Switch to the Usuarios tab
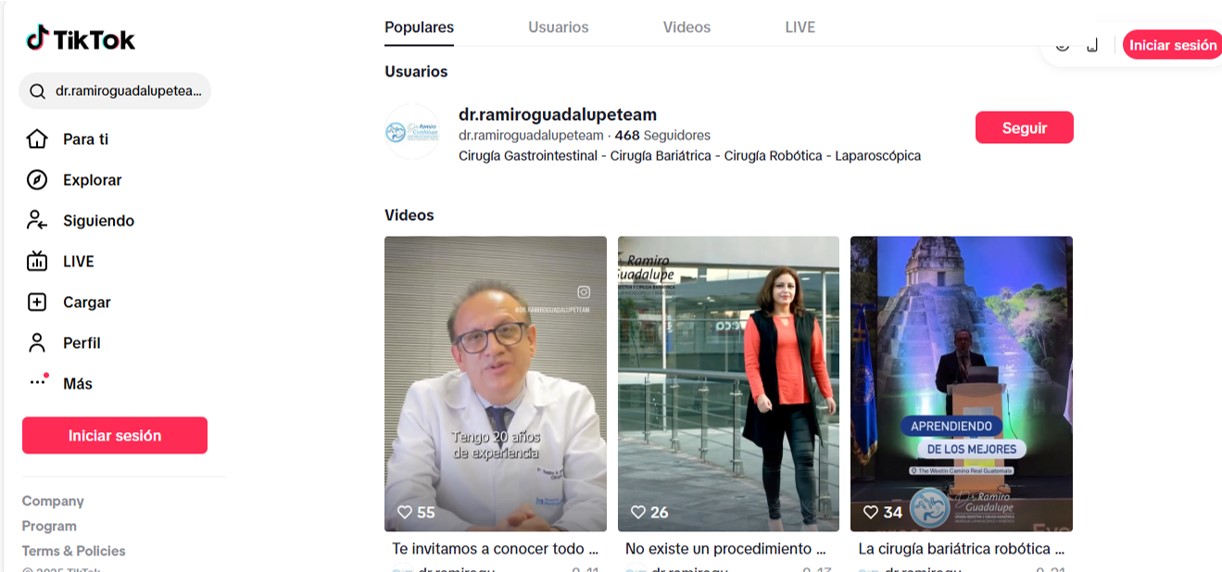1222x572 pixels. [x=558, y=27]
